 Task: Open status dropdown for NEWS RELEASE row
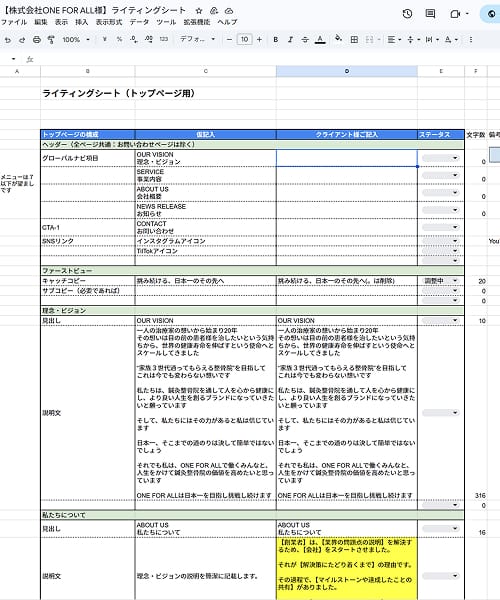440,210
